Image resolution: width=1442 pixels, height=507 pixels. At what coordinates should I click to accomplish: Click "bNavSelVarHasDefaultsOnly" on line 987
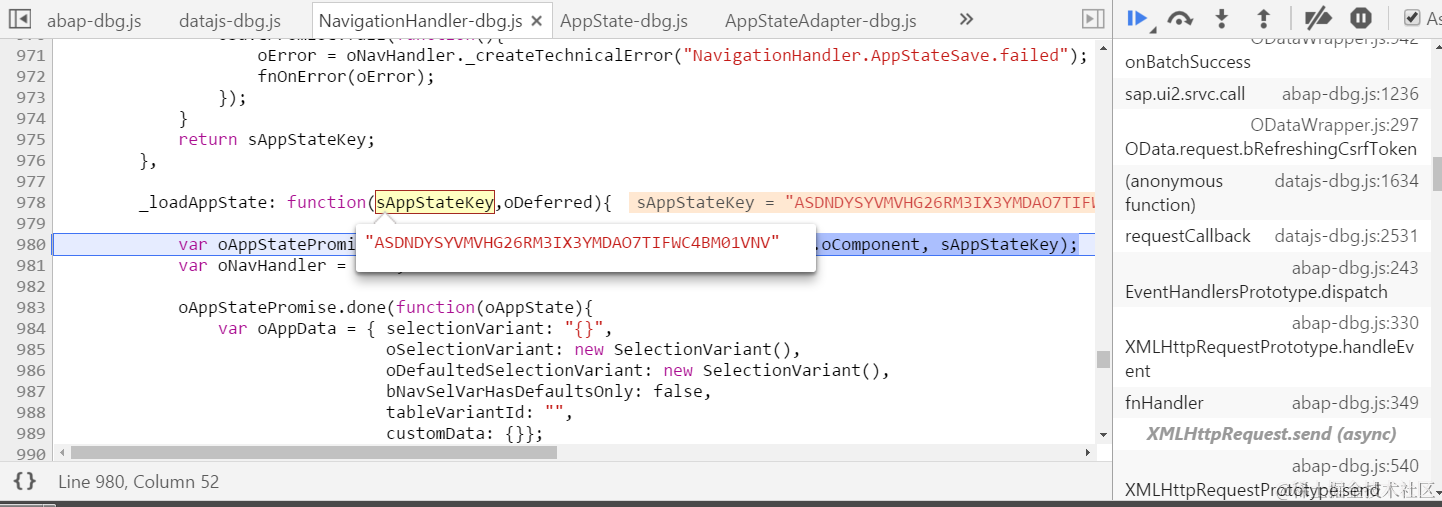click(510, 391)
